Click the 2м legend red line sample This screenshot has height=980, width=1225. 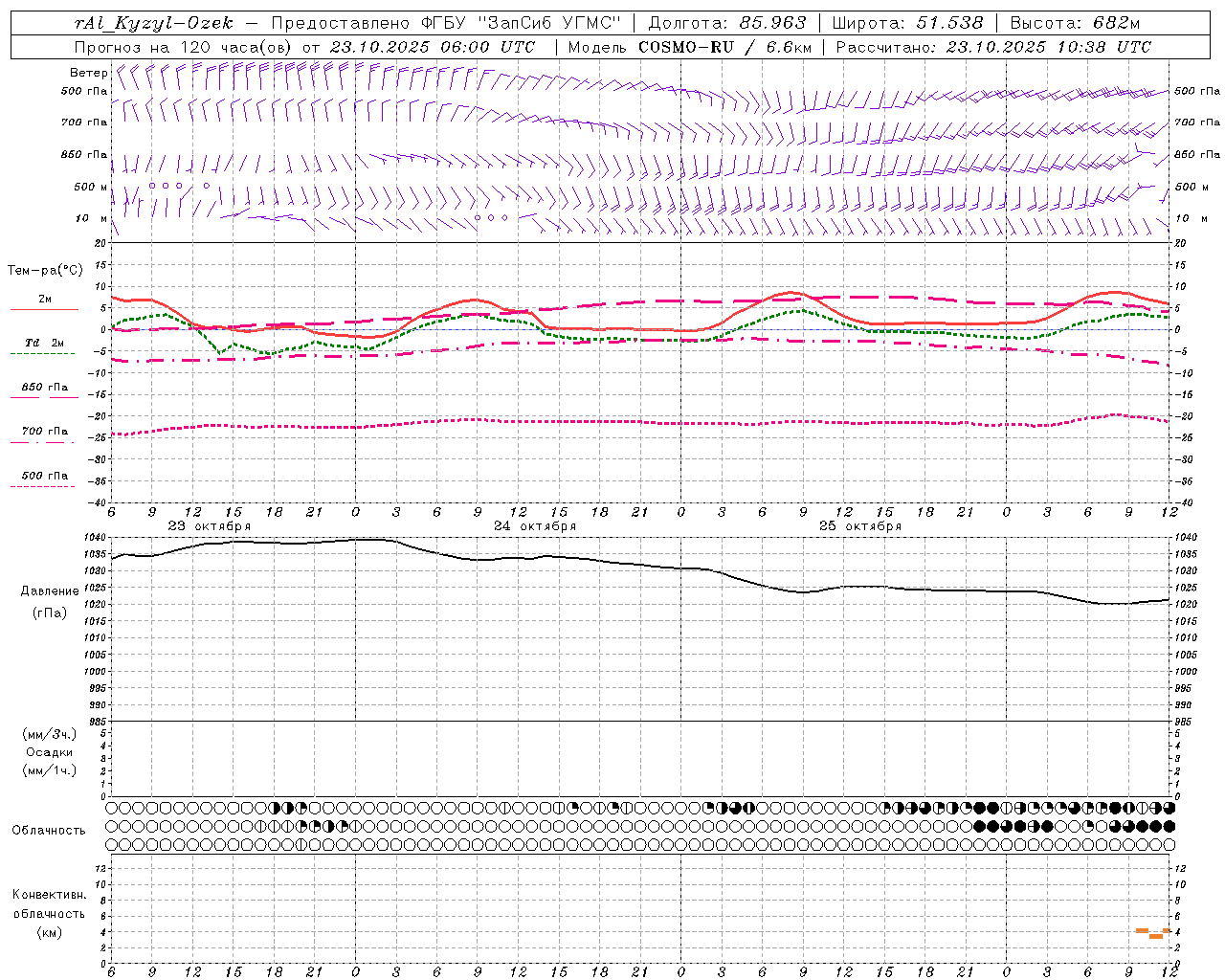44,309
